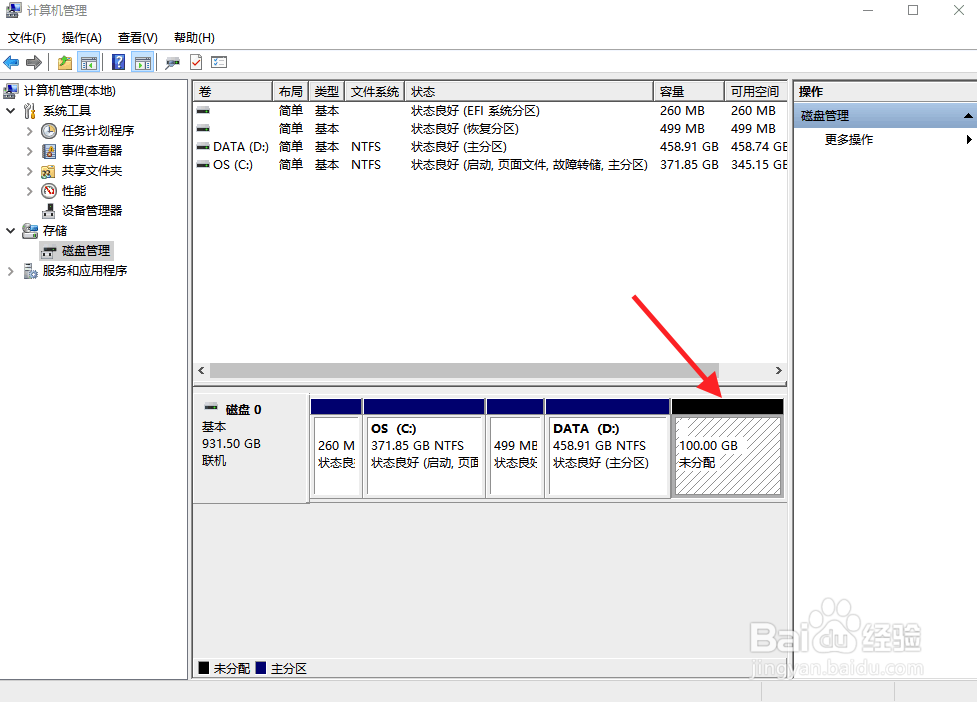Click the blue 主分区 legend swatch

tap(261, 668)
